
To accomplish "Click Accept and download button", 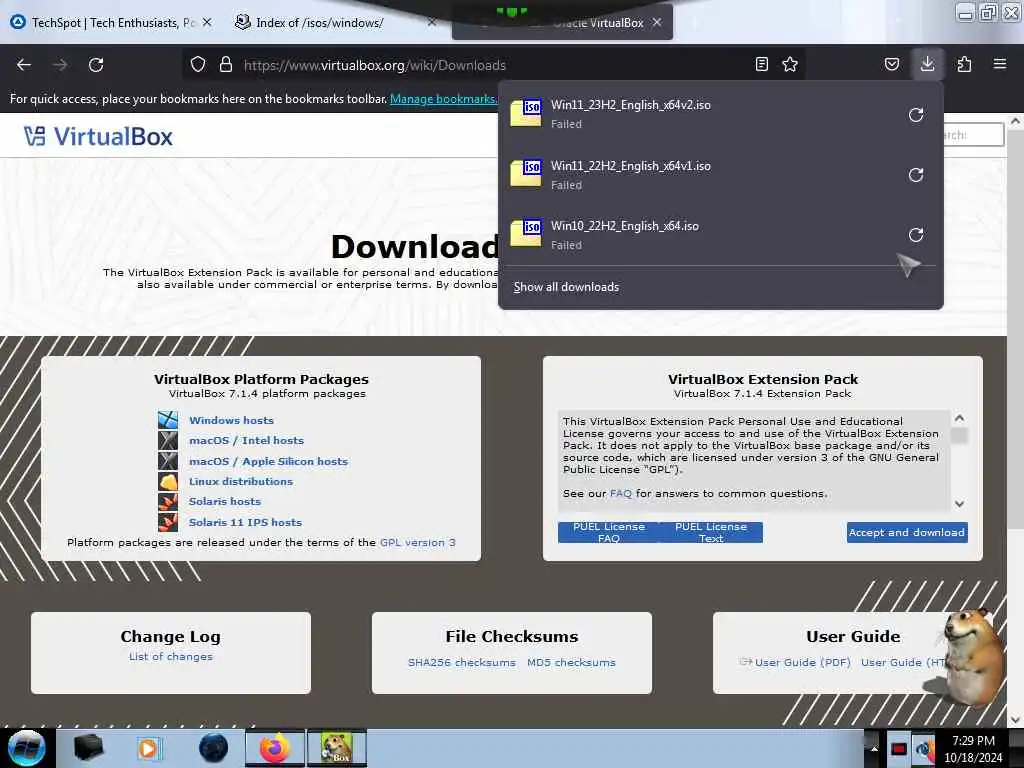I will click(x=907, y=532).
